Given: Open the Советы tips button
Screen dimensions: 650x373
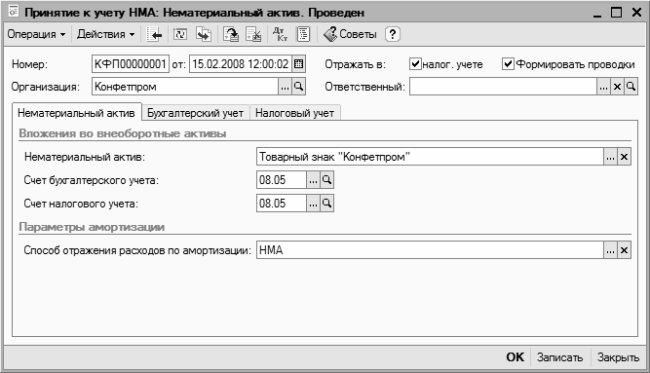Looking at the screenshot, I should pyautogui.click(x=349, y=34).
